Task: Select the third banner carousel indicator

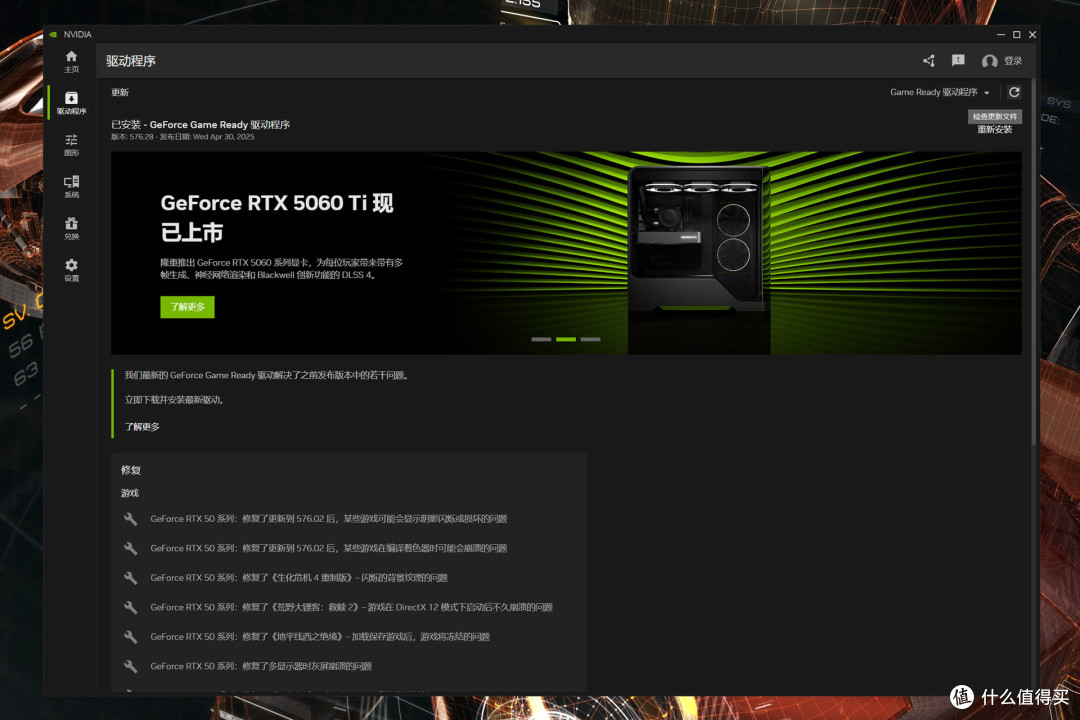Action: point(590,339)
